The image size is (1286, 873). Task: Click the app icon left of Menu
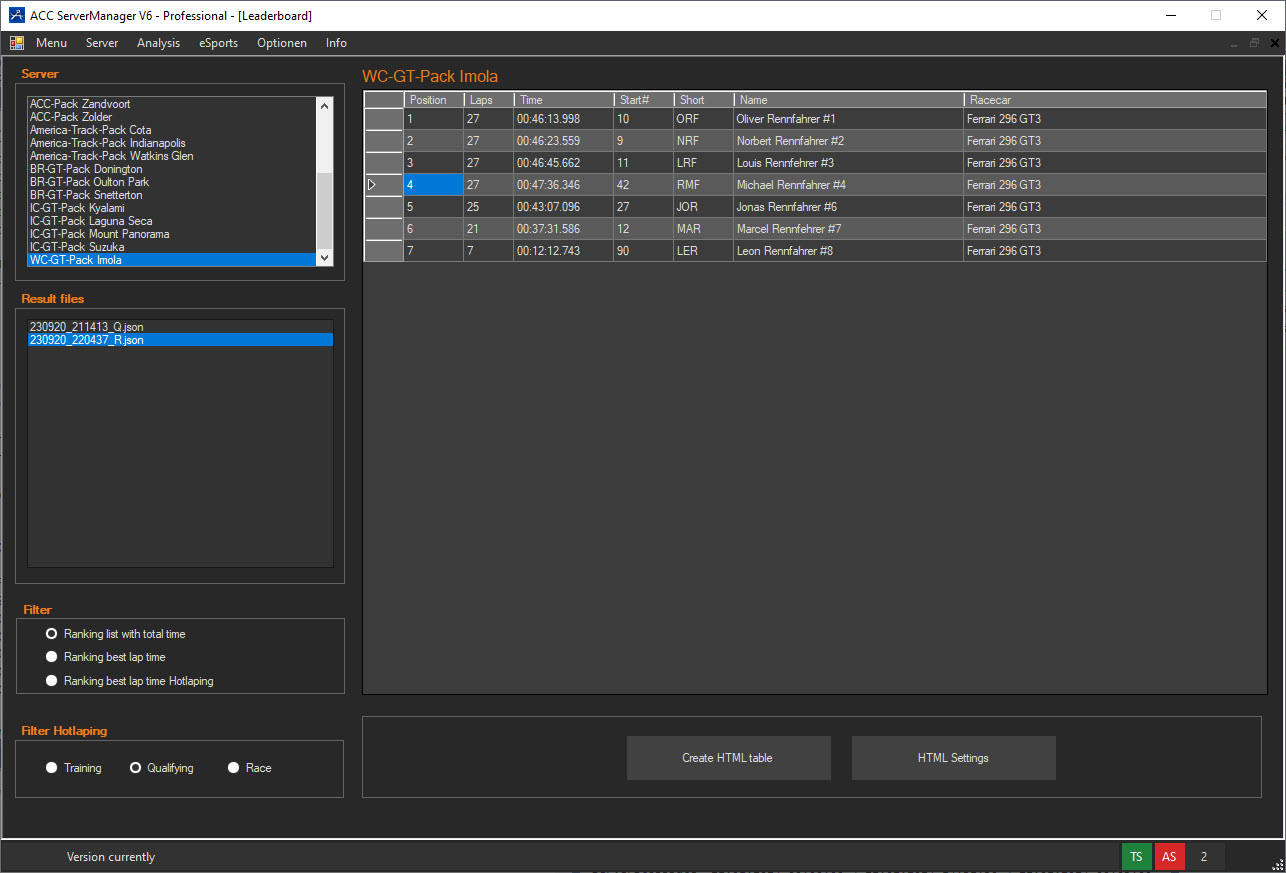(x=17, y=43)
